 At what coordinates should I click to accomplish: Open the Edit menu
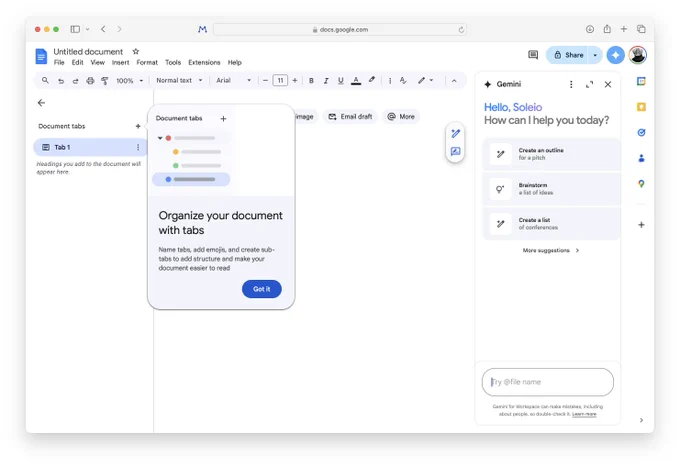pyautogui.click(x=78, y=62)
